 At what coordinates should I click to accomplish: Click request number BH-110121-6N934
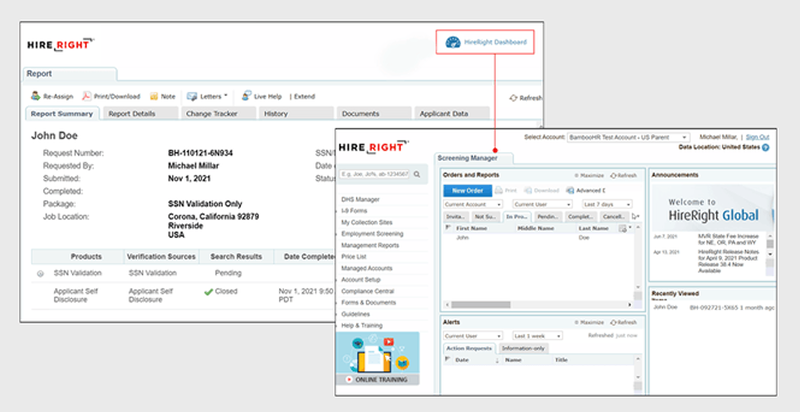tap(201, 153)
